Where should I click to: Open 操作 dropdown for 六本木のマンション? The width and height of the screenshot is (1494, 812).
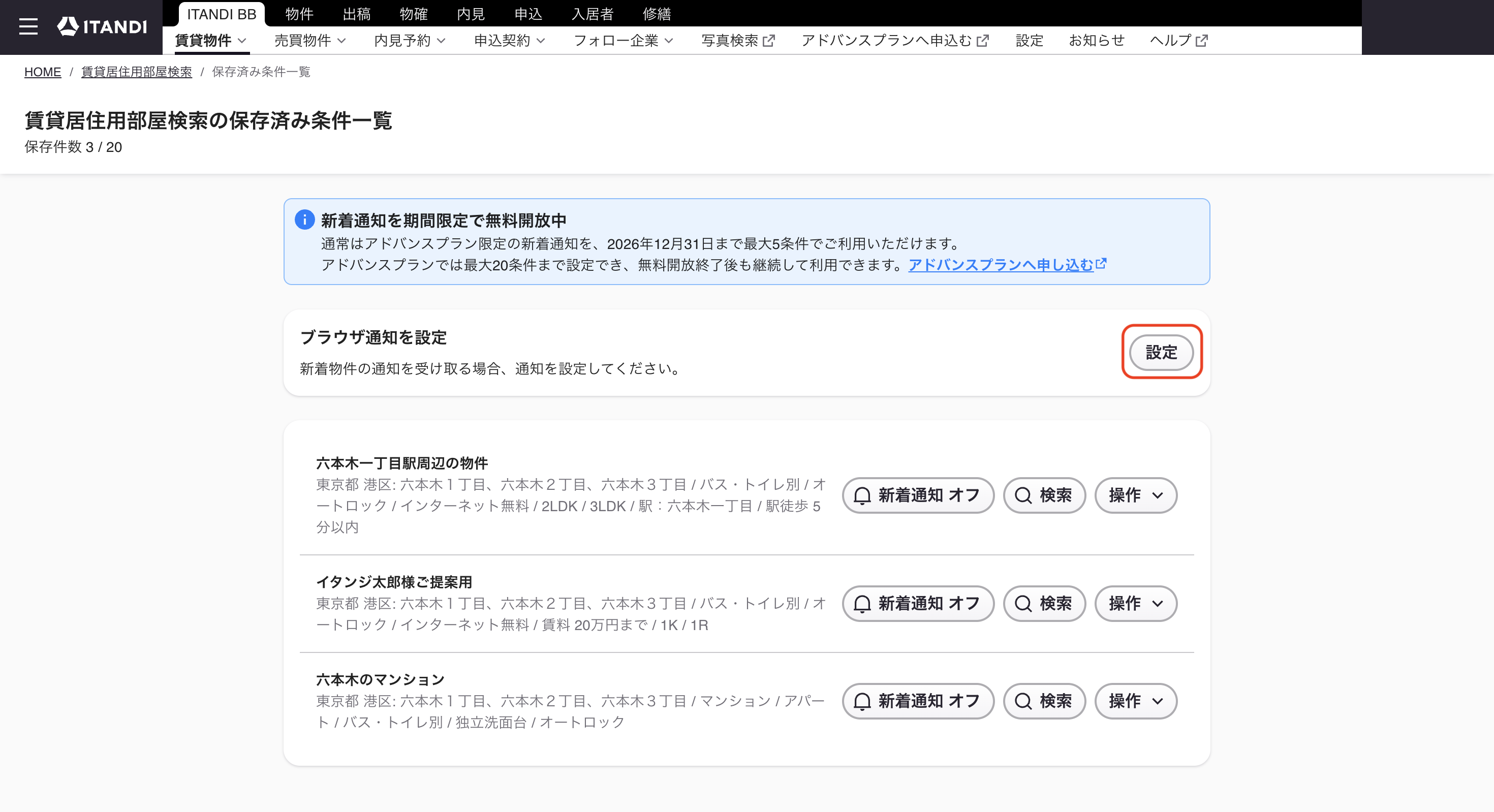(x=1136, y=701)
